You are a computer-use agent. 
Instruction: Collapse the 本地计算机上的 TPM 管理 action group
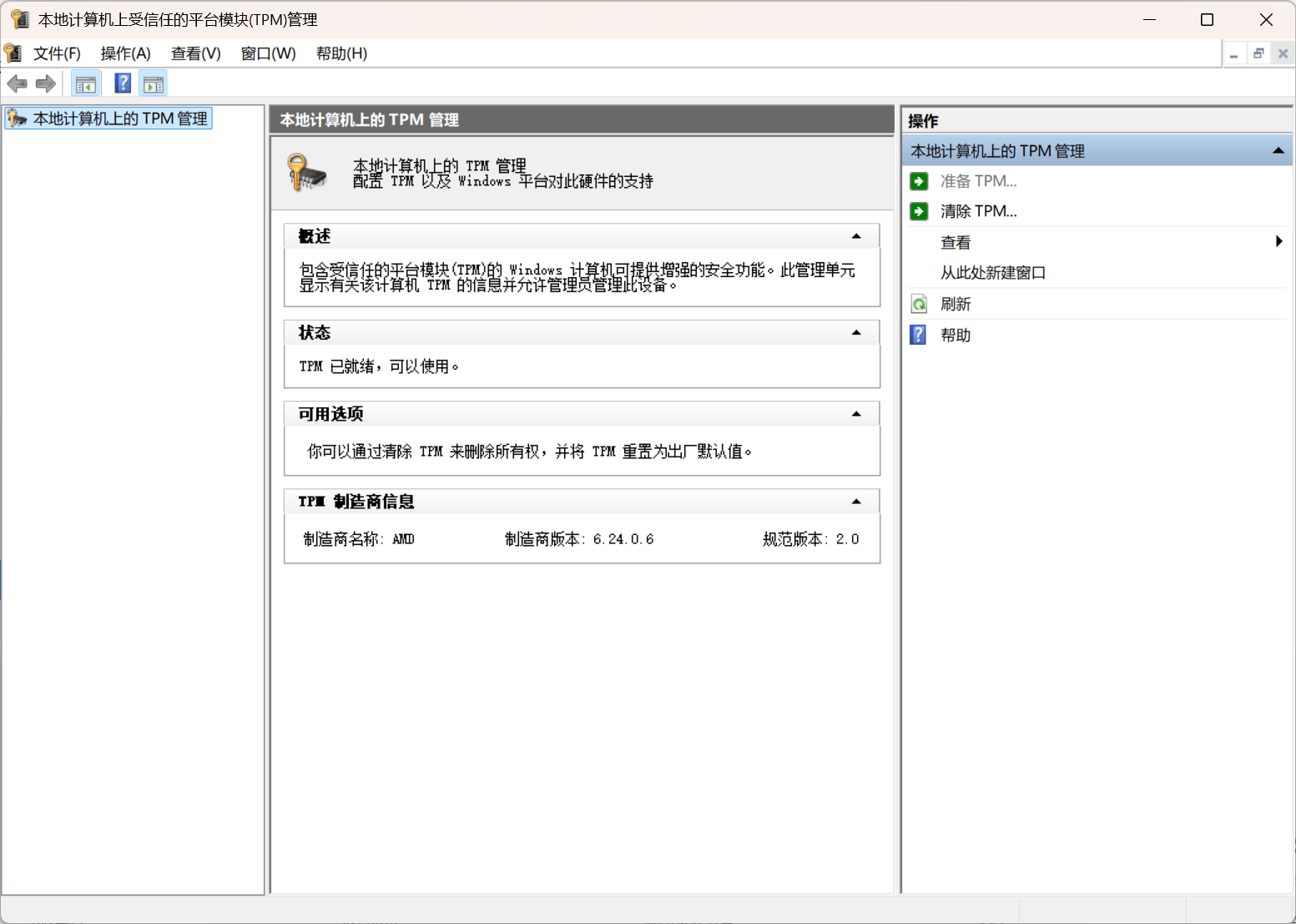click(x=1278, y=150)
